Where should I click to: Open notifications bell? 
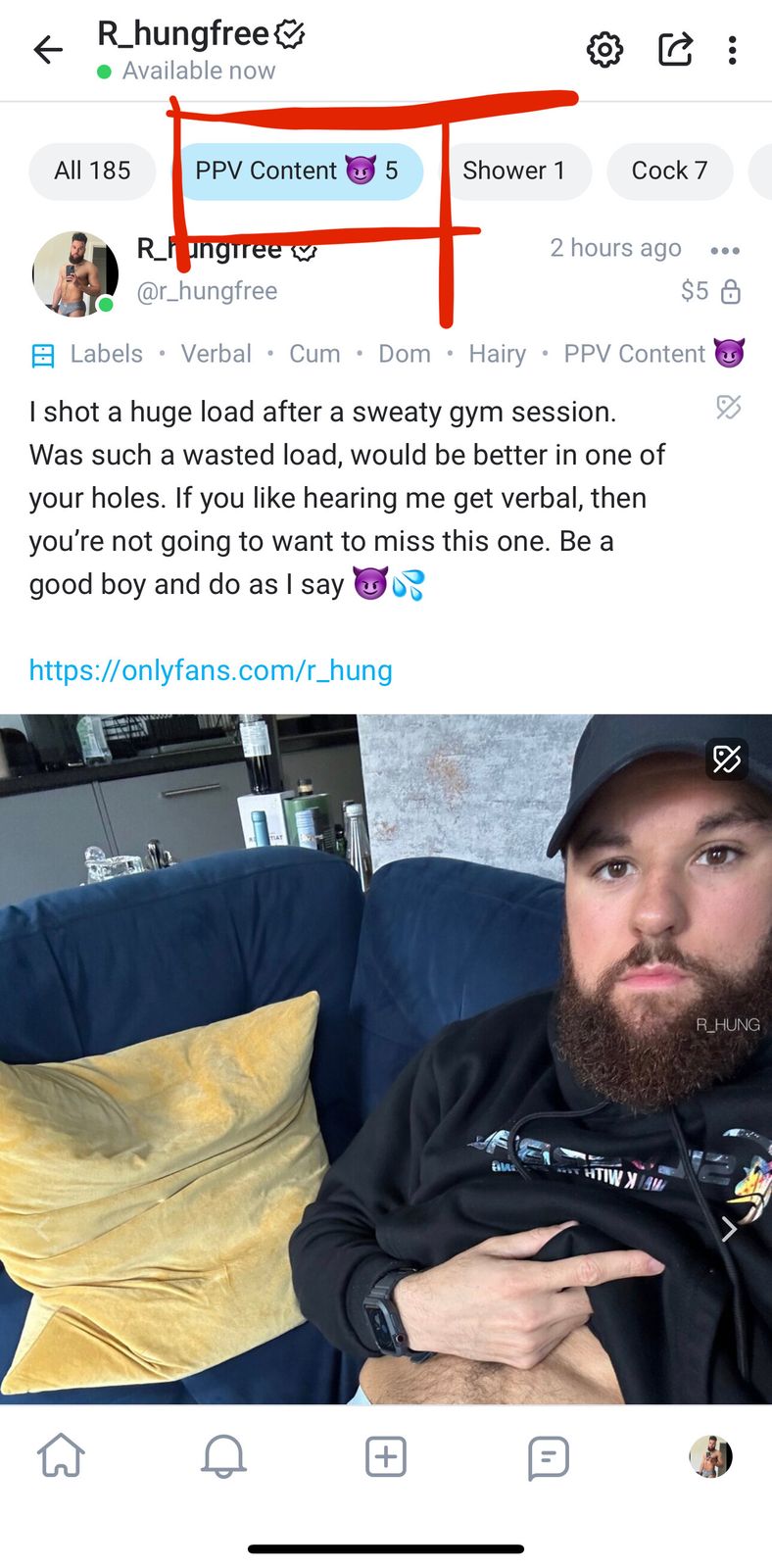click(223, 1456)
